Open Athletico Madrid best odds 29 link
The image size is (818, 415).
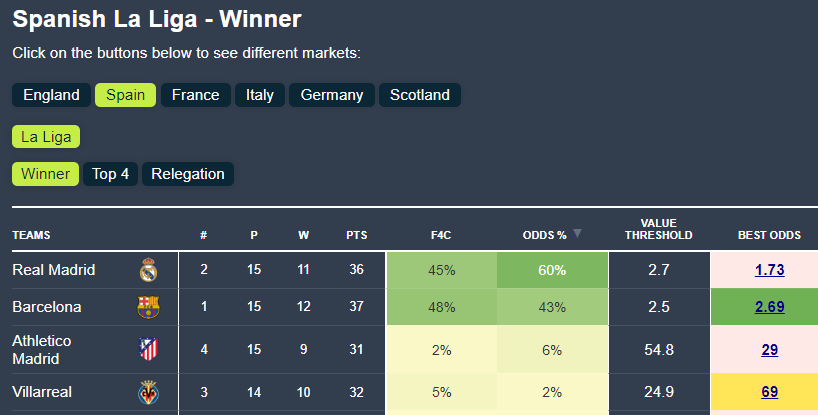(769, 349)
